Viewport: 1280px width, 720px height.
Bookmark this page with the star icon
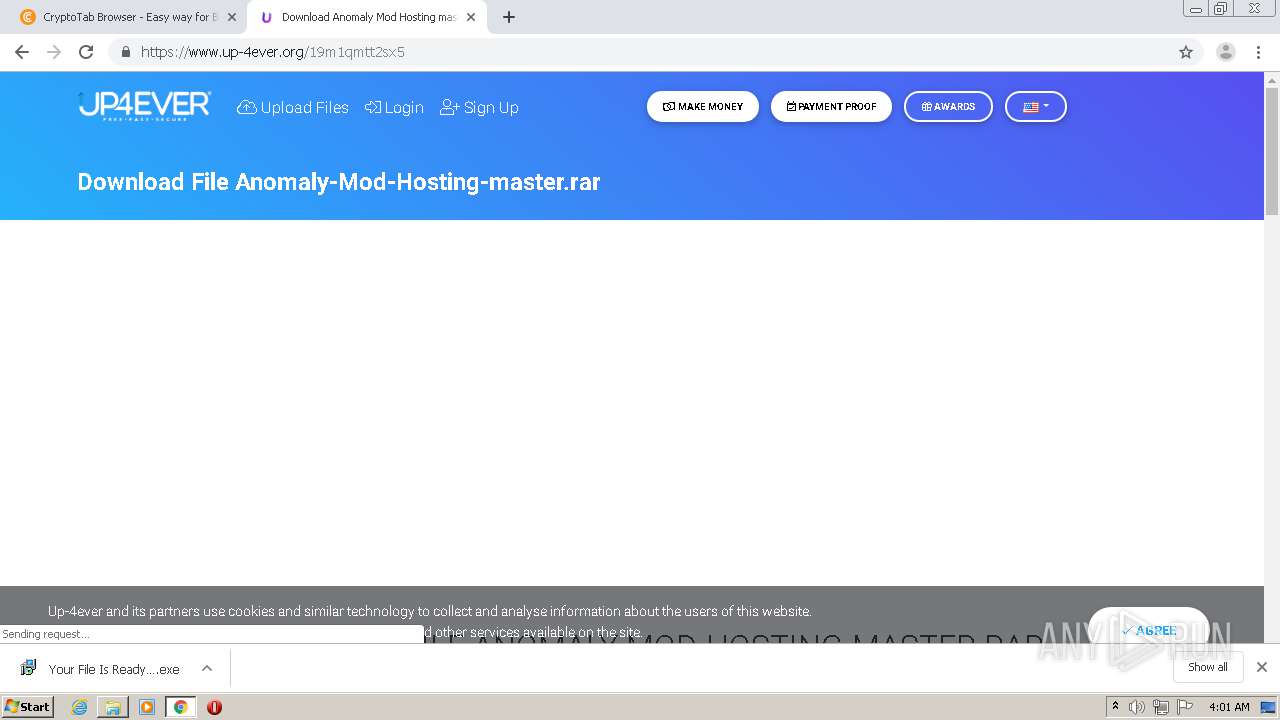click(x=1186, y=52)
